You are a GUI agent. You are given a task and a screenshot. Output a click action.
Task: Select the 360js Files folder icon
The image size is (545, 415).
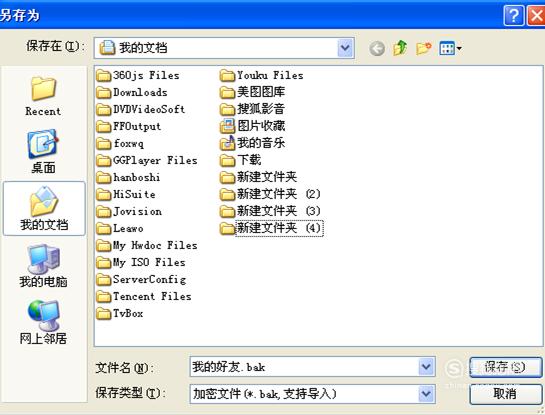[103, 75]
